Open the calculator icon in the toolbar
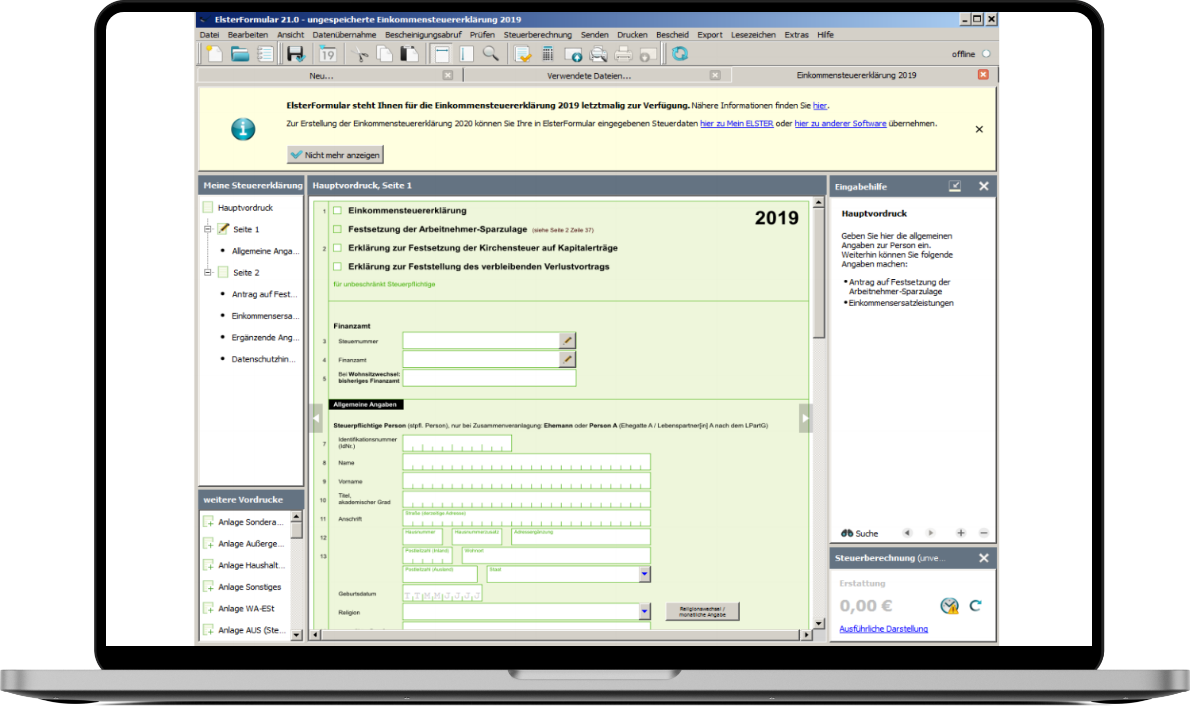This screenshot has height=706, width=1190. [547, 54]
